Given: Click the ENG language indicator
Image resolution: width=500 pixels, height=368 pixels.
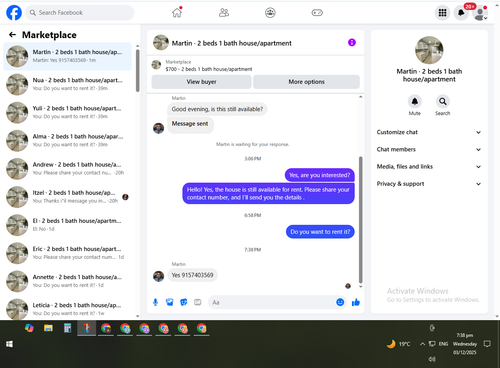Looking at the screenshot, I should 443,344.
